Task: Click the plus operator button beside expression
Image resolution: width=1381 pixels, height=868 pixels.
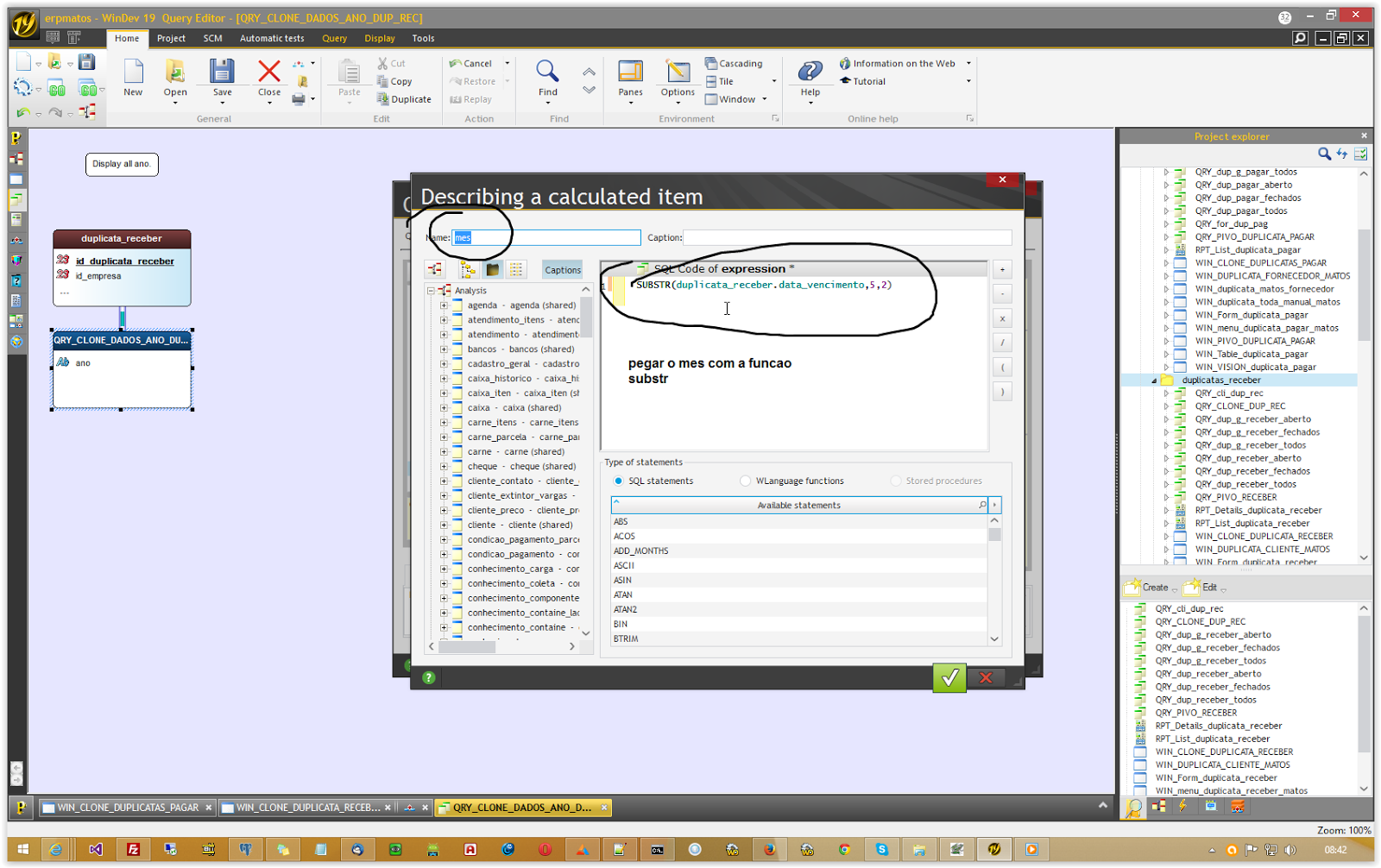Action: point(1002,270)
